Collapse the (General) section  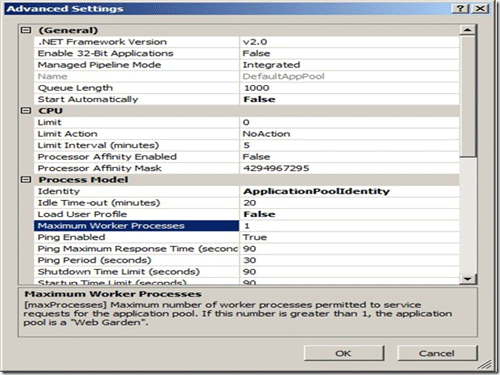(26, 30)
